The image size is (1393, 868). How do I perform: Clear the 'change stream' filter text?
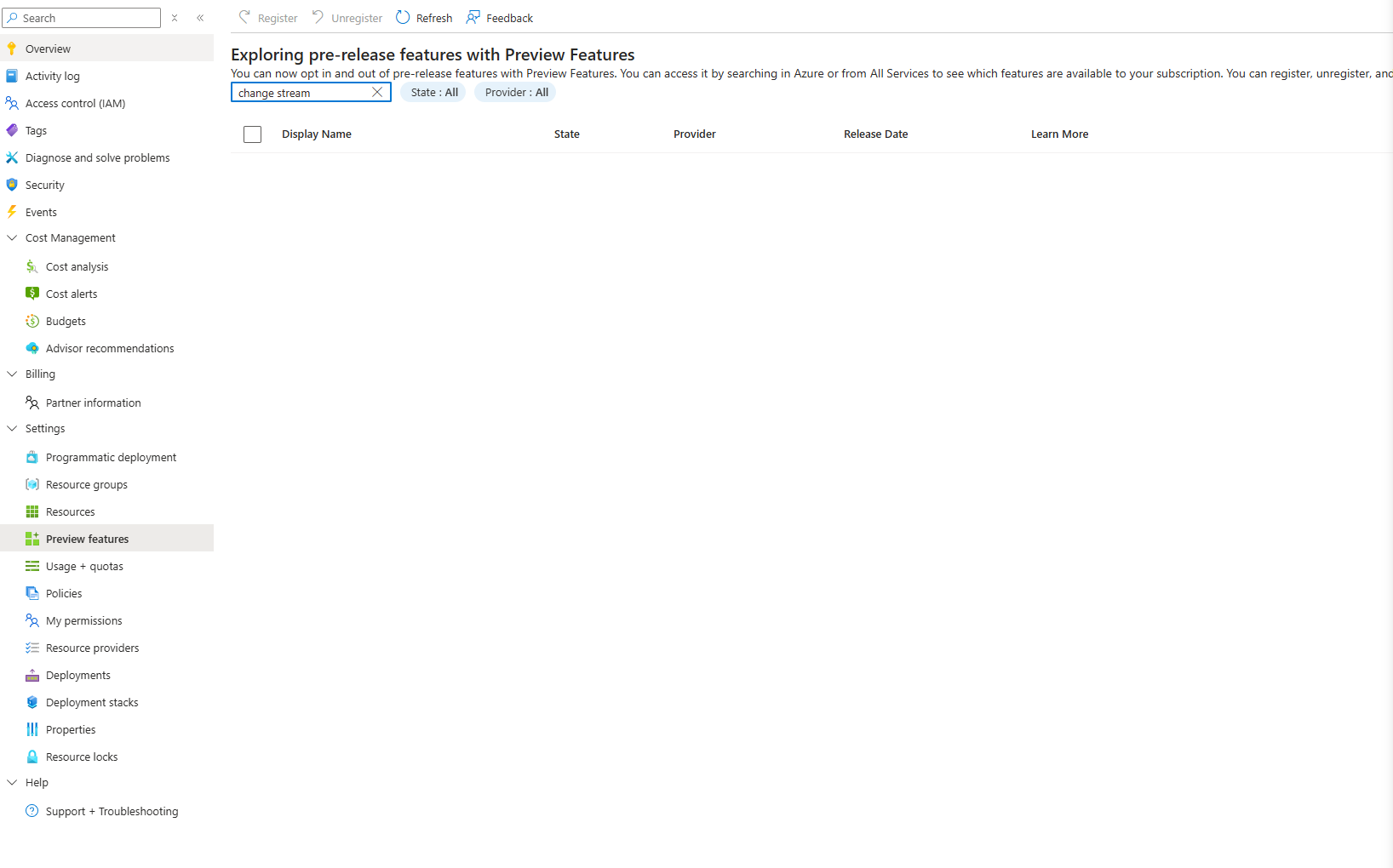(x=377, y=92)
